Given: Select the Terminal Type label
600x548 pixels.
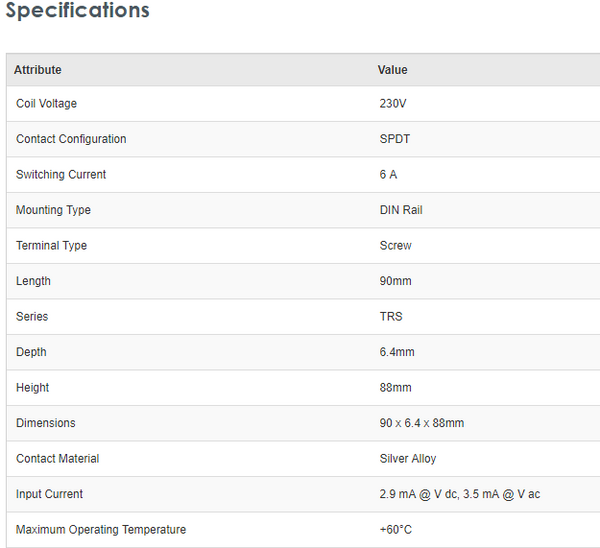Looking at the screenshot, I should (x=52, y=246).
